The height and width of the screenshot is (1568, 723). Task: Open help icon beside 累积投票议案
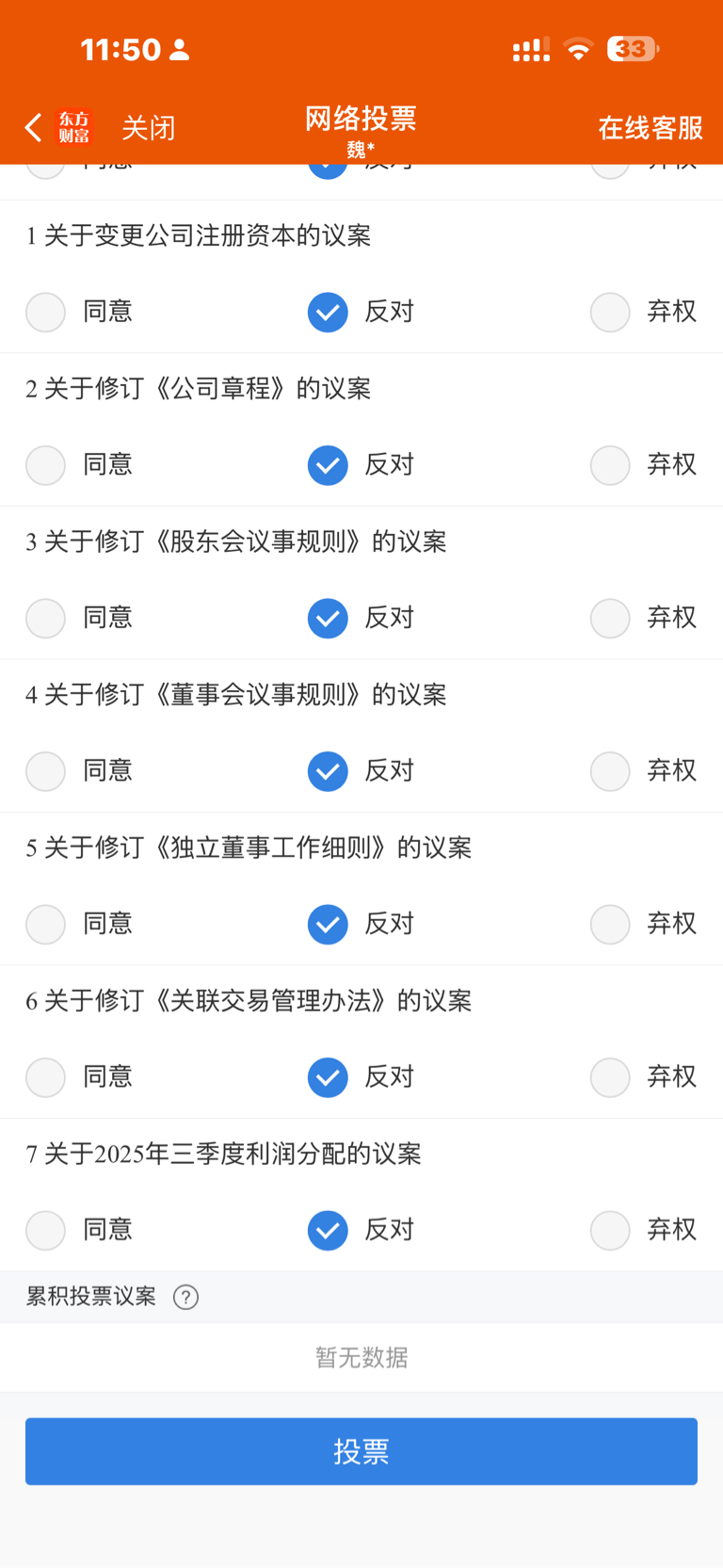[185, 1297]
